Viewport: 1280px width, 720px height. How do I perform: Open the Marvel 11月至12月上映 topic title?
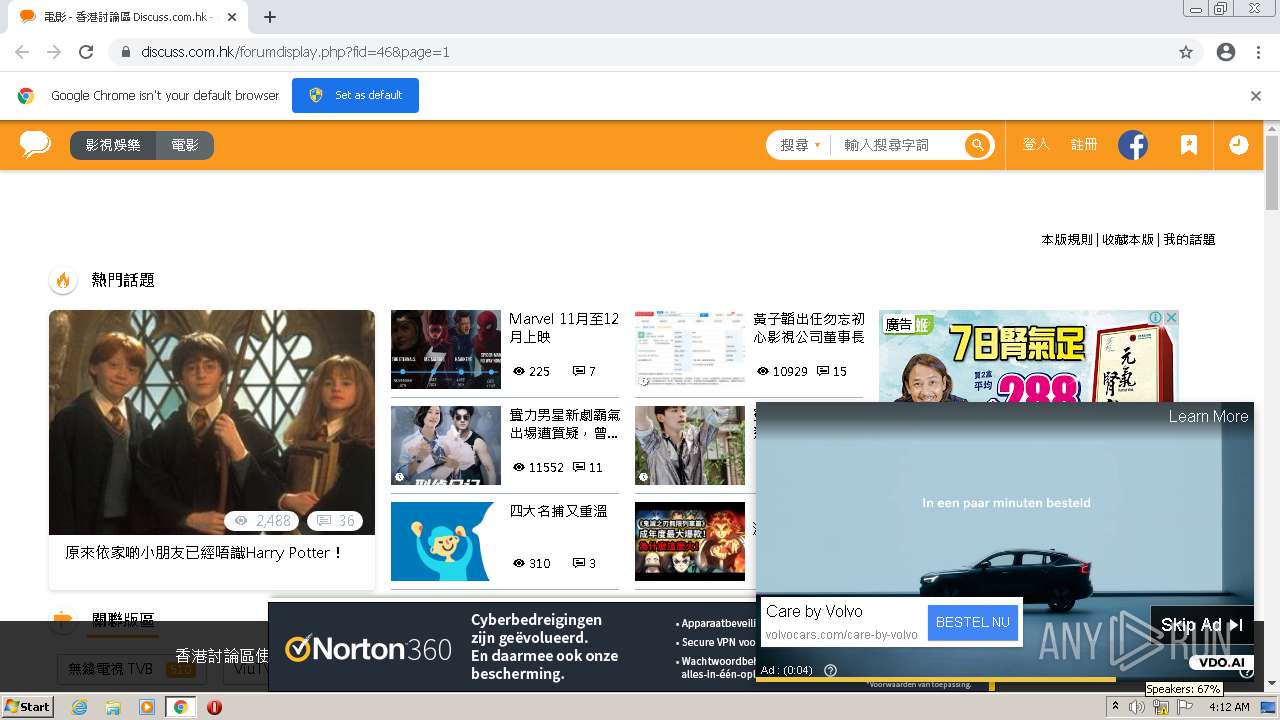(x=564, y=328)
